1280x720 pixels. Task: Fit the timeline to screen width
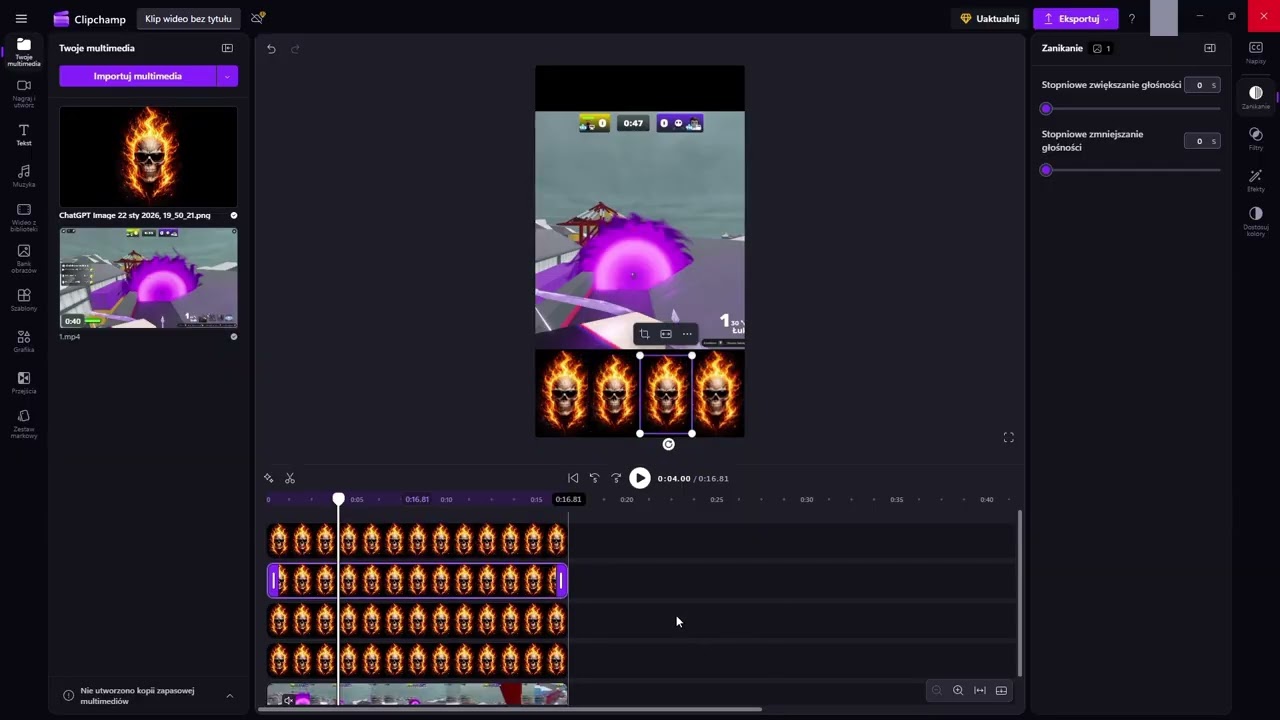pyautogui.click(x=980, y=690)
